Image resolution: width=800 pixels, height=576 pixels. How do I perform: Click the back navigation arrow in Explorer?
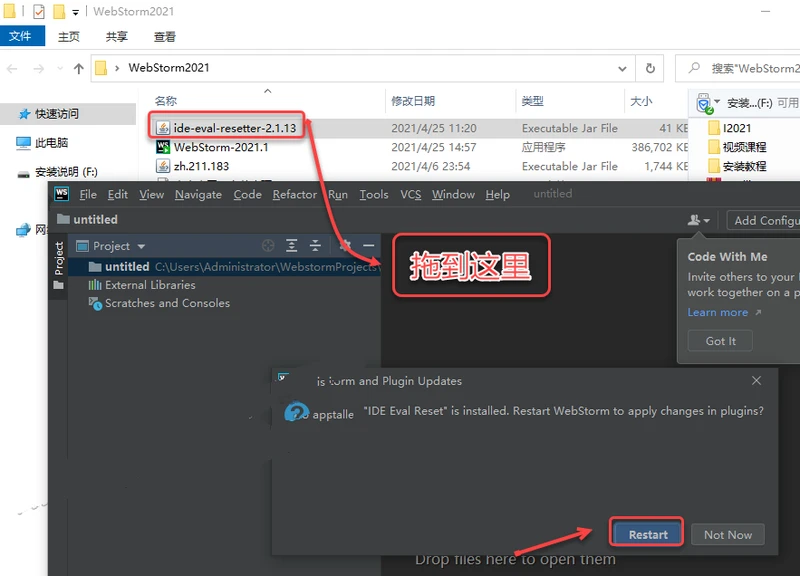click(11, 69)
